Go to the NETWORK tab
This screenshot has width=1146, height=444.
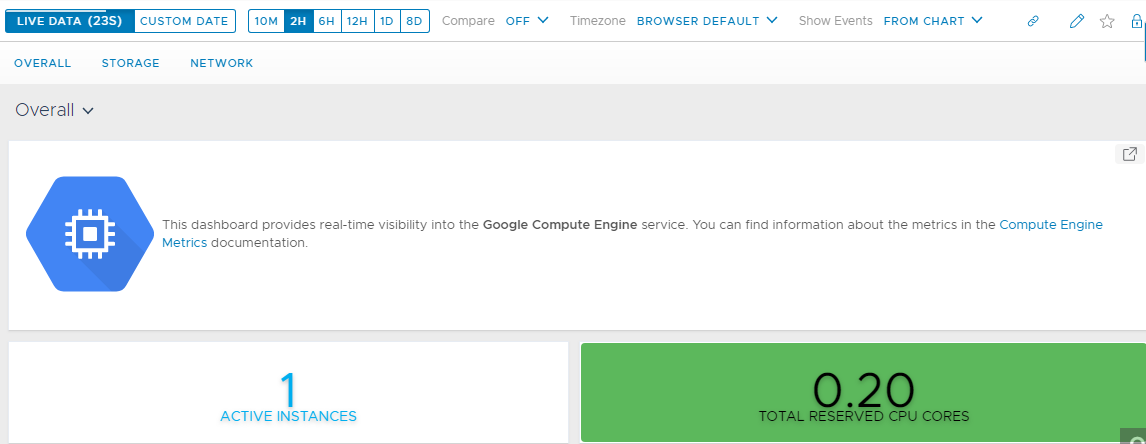click(221, 64)
